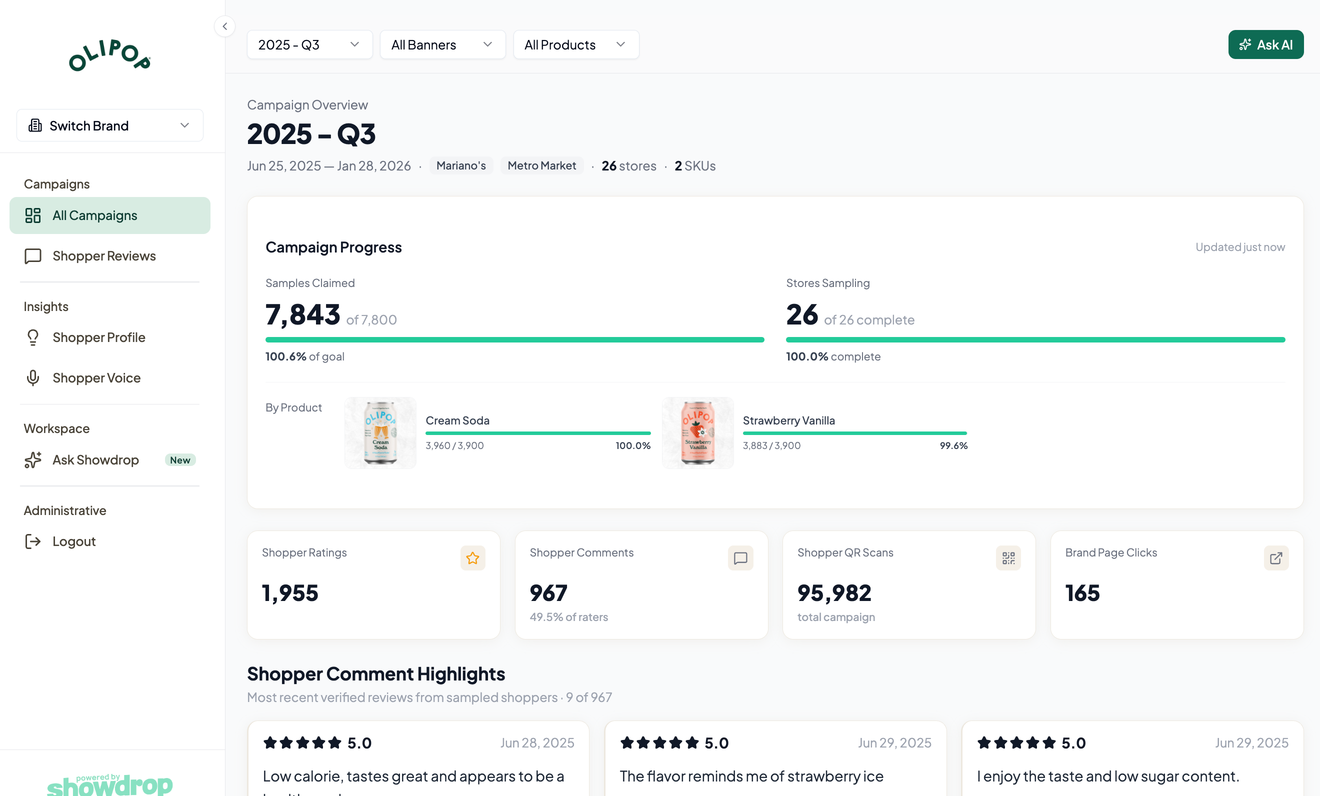Click the 165 Brand Page Clicks value
This screenshot has width=1320, height=796.
click(1083, 593)
